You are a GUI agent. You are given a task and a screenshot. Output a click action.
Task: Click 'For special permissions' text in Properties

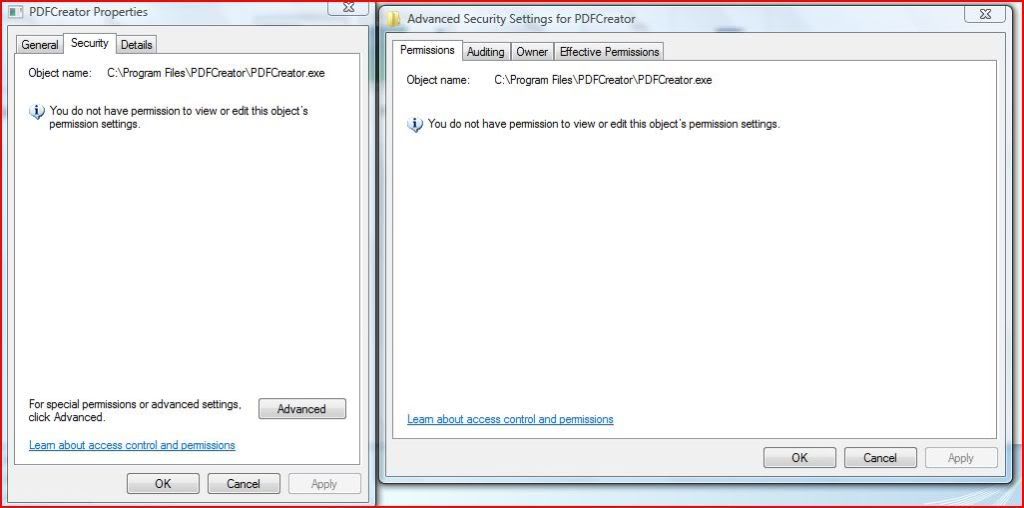pyautogui.click(x=135, y=411)
